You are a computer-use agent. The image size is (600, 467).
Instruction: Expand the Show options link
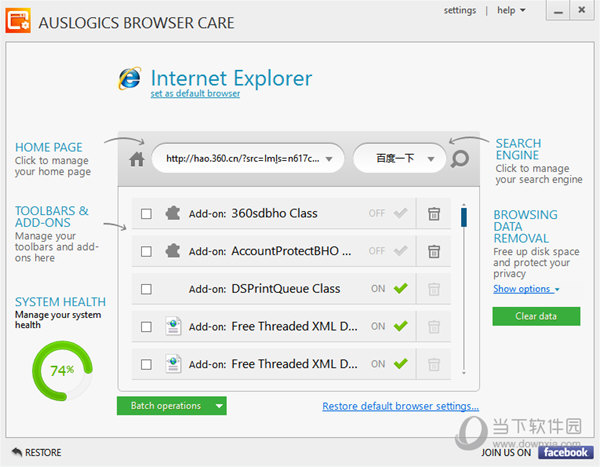526,289
